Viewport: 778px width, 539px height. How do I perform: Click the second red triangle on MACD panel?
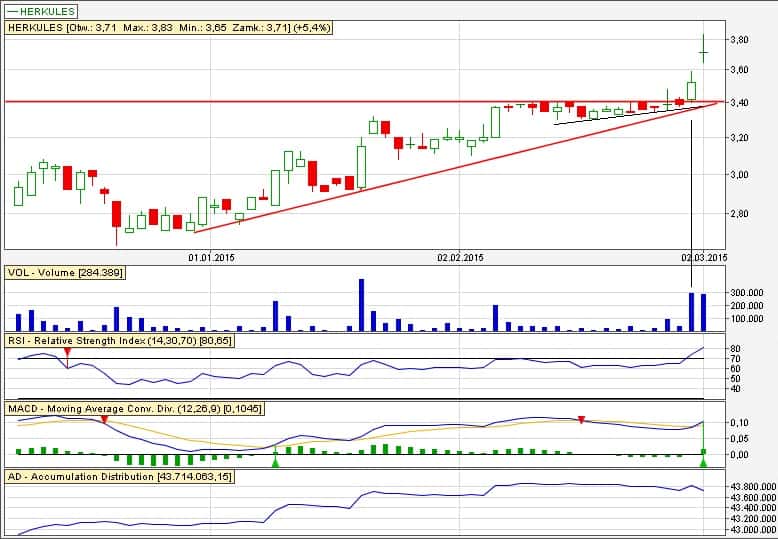(x=582, y=419)
